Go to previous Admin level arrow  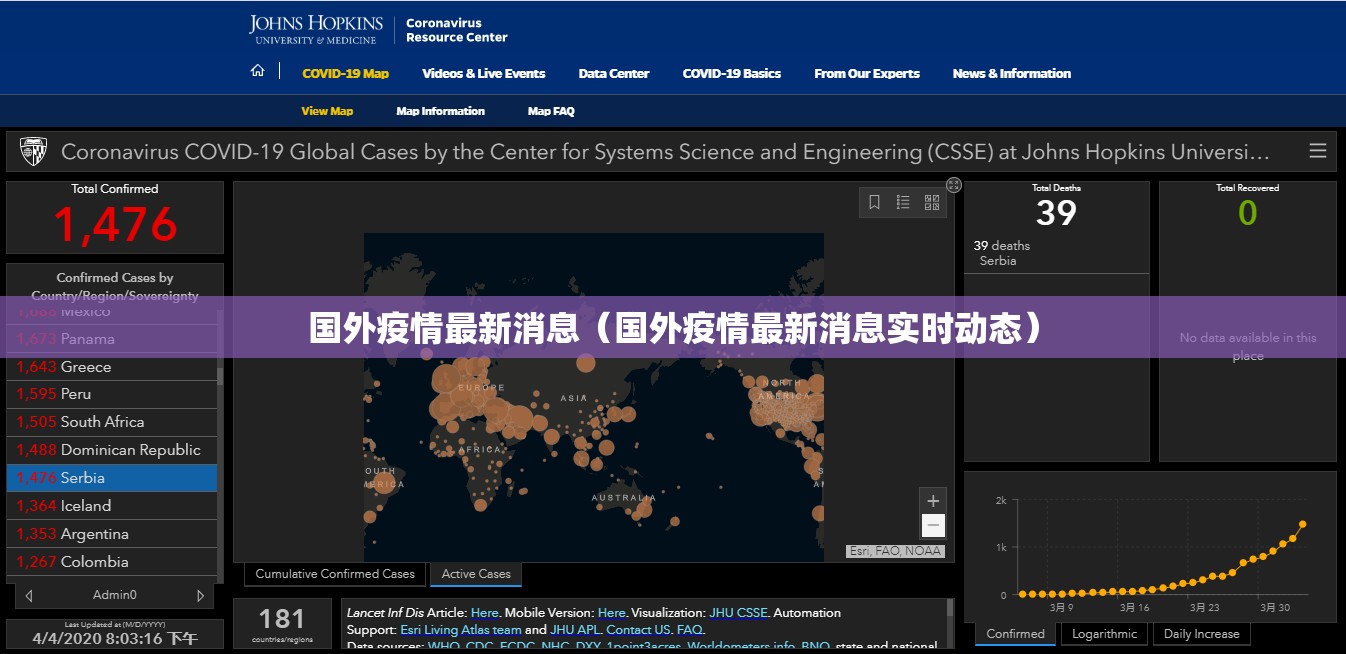click(x=29, y=595)
